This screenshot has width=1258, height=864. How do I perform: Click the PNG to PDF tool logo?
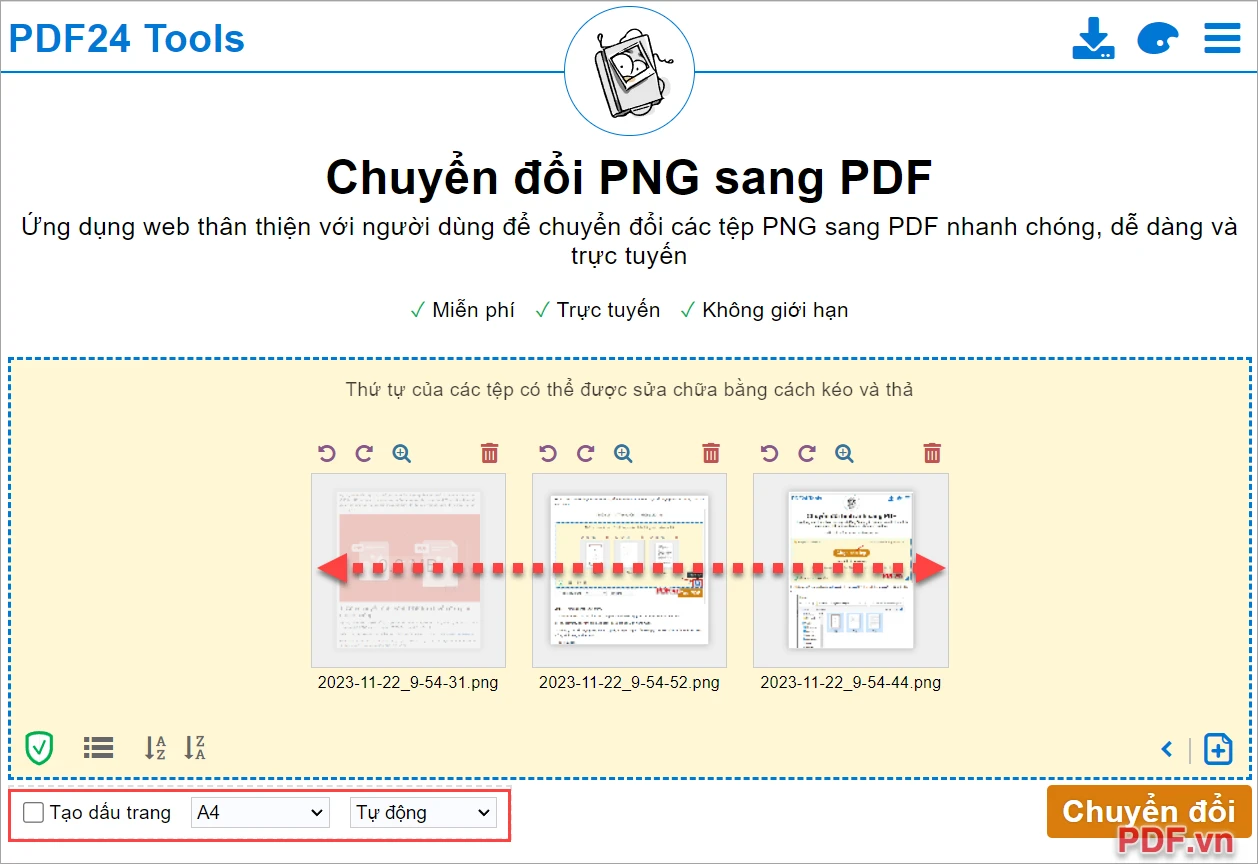[629, 70]
